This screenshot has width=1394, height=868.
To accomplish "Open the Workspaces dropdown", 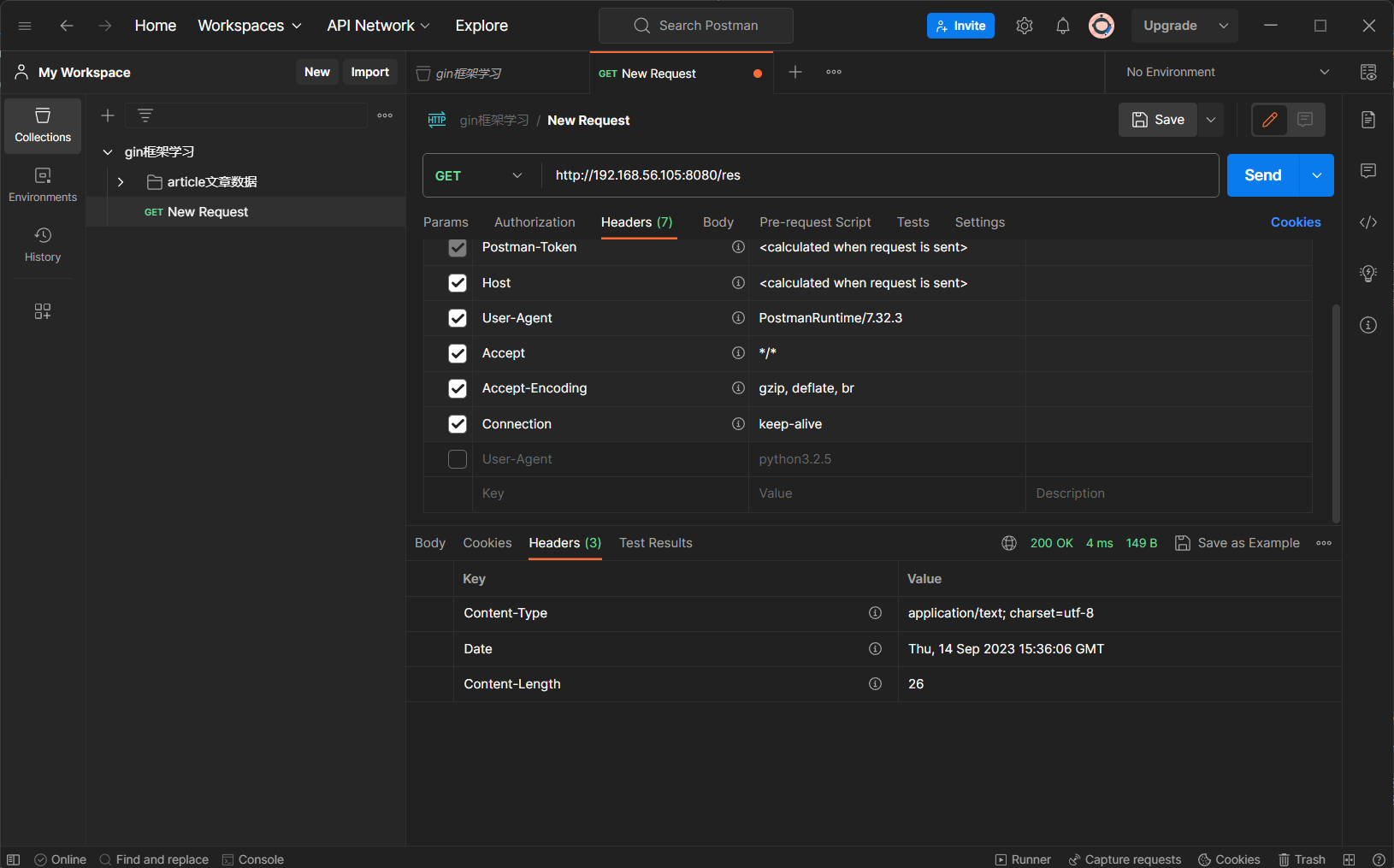I will coord(250,26).
